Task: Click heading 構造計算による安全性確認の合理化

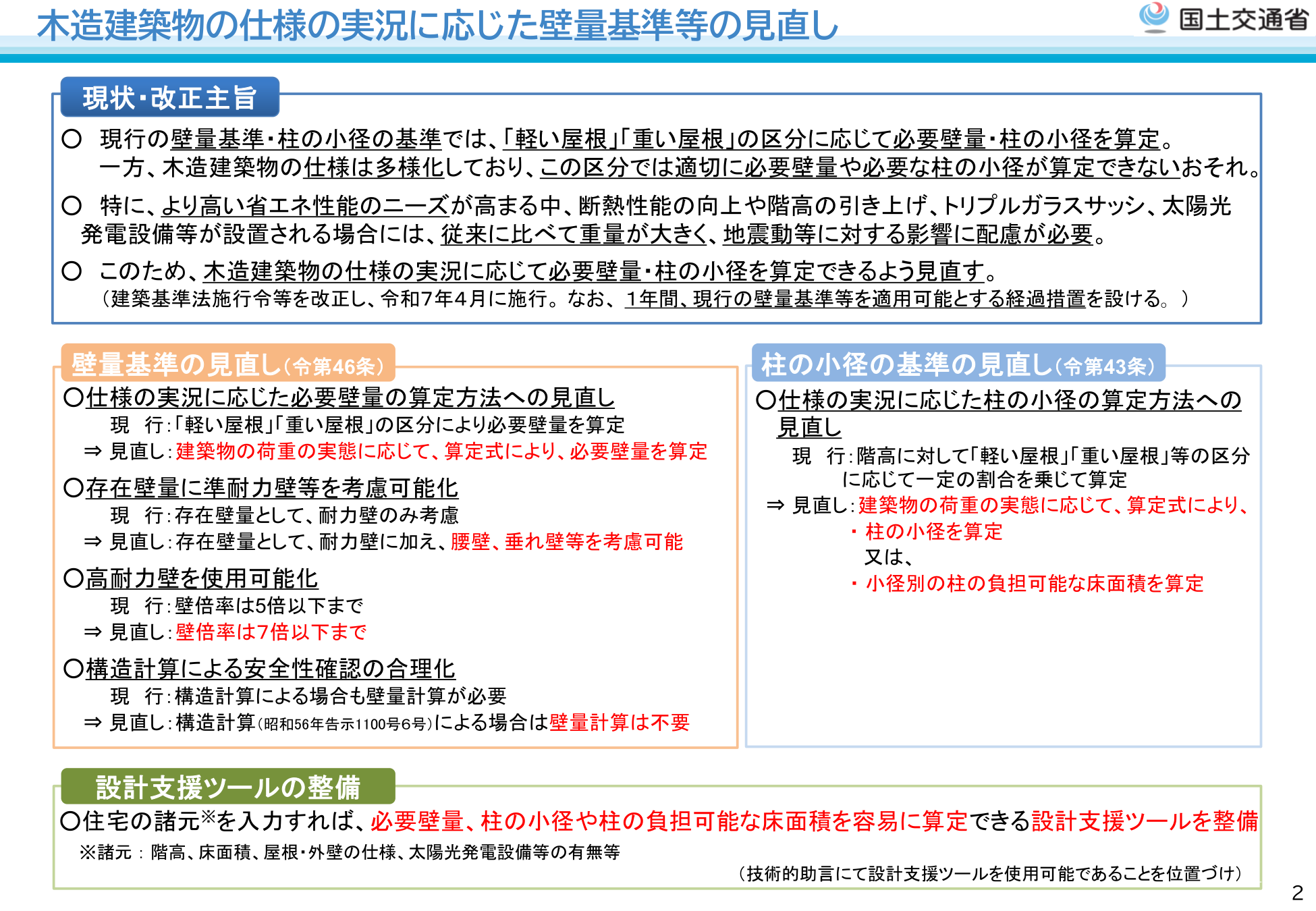Action: tap(271, 669)
